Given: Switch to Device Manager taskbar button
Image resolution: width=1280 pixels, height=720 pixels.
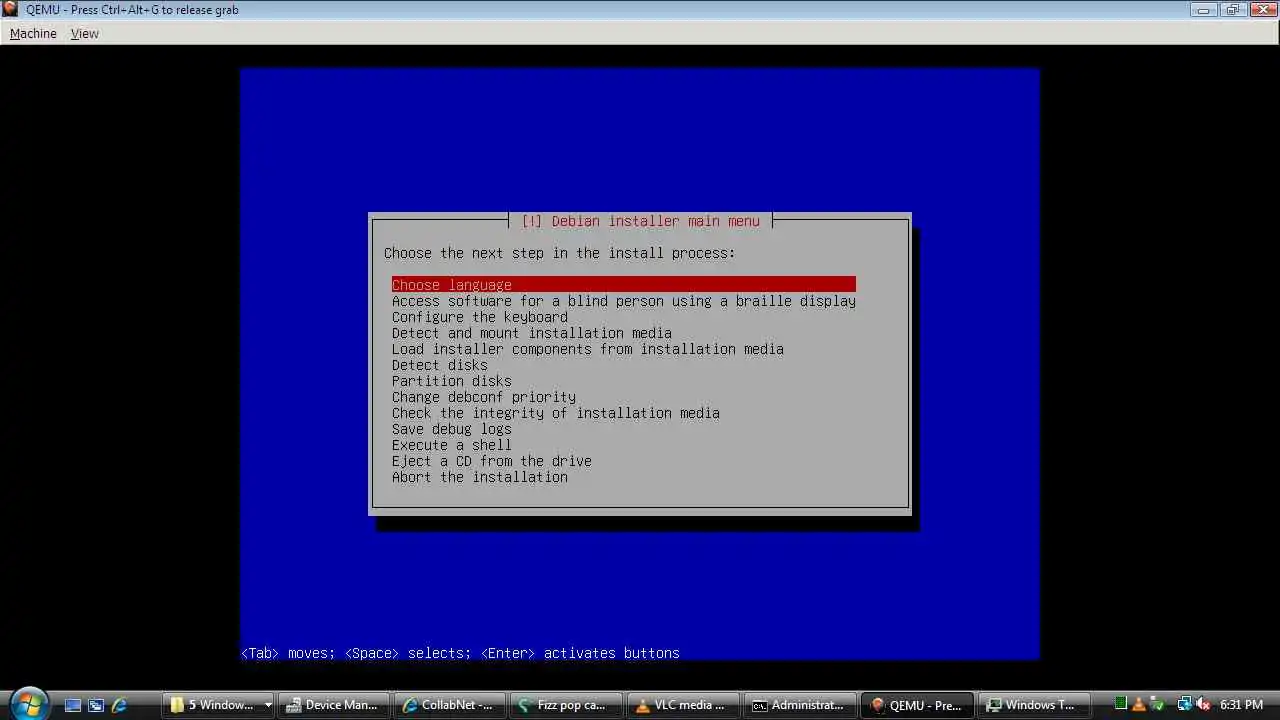Looking at the screenshot, I should pos(334,705).
